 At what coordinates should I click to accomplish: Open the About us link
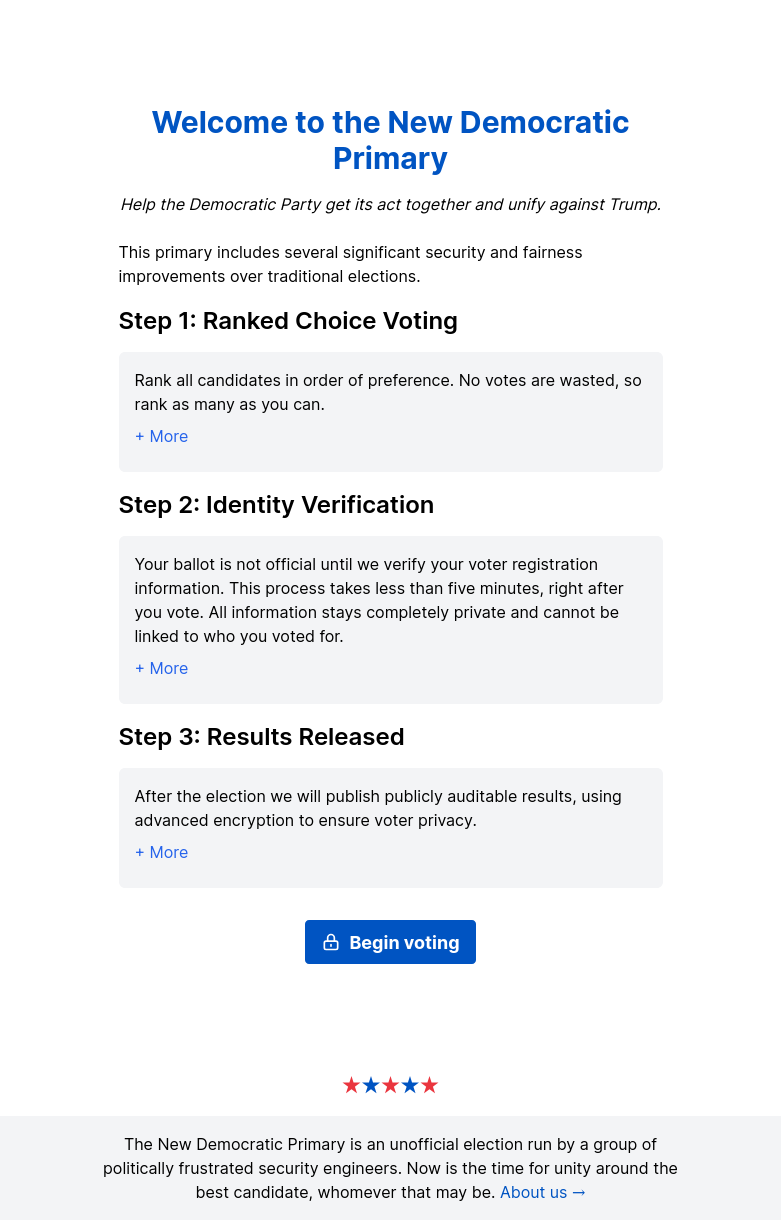pyautogui.click(x=533, y=1192)
